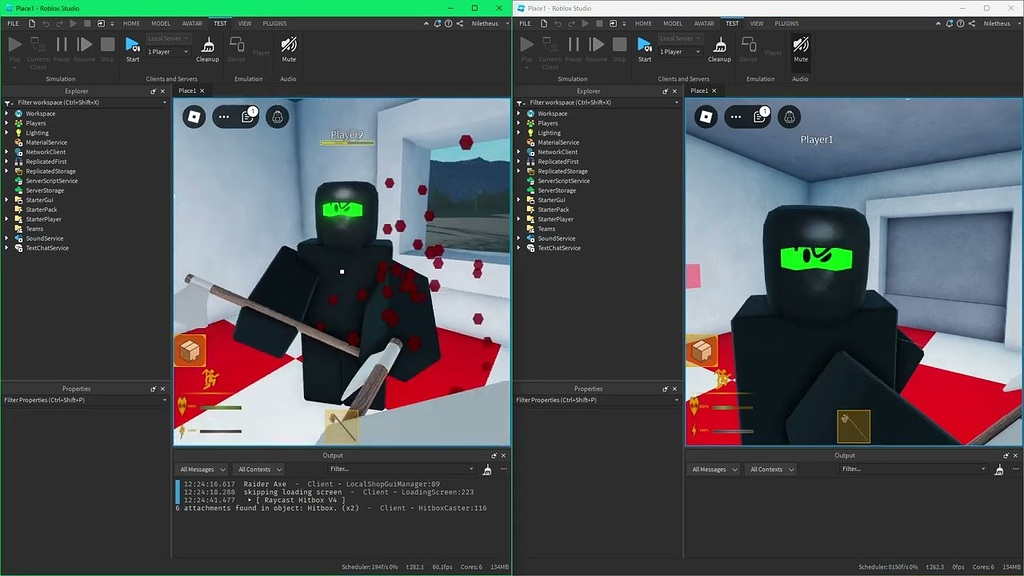
Task: Switch to the MODEL ribbon tab
Action: pos(161,23)
